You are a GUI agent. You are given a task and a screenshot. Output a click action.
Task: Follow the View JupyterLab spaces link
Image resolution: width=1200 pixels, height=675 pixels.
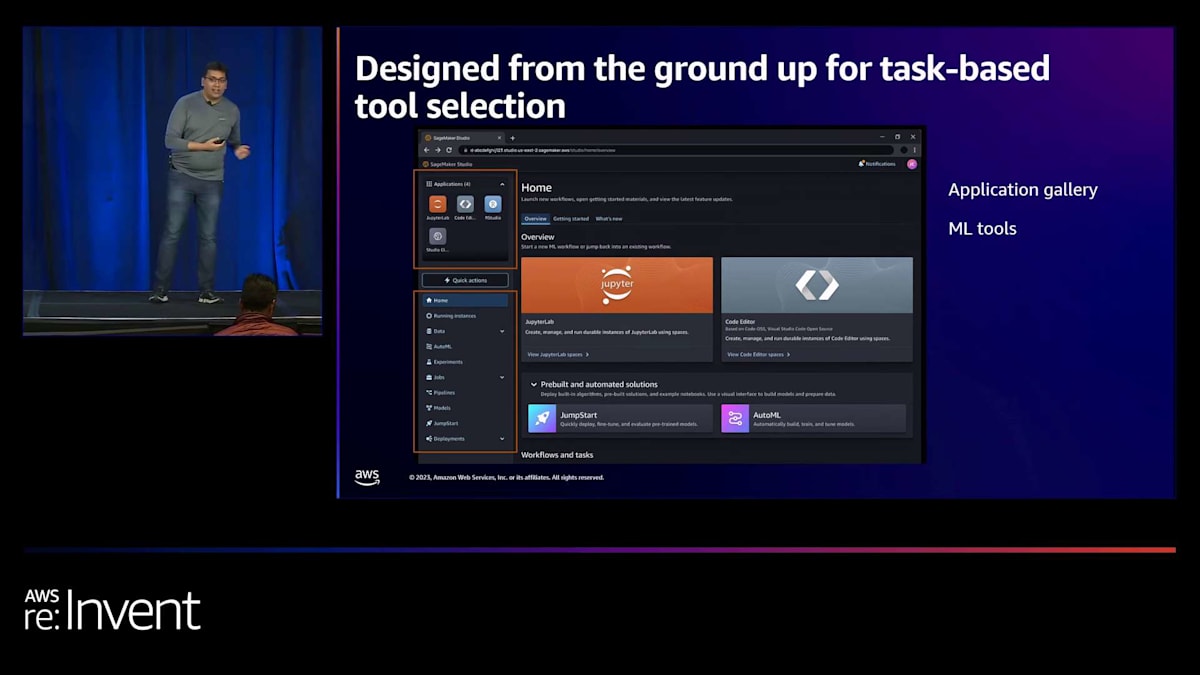tap(558, 354)
